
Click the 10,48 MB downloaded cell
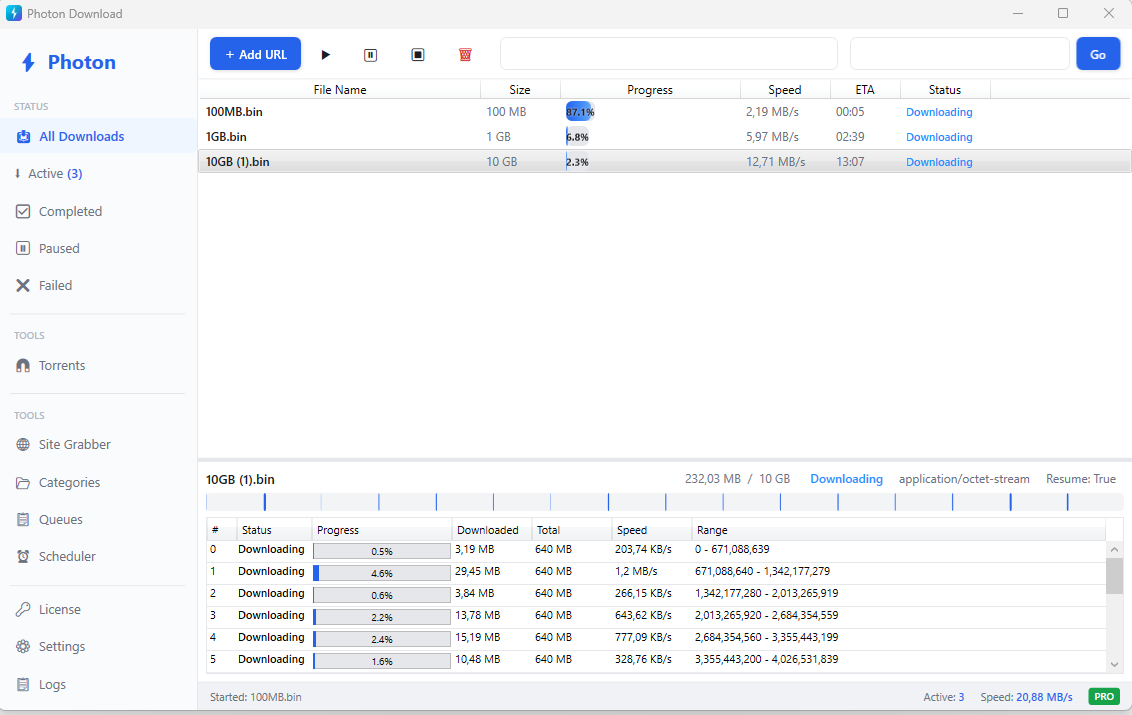(x=477, y=659)
